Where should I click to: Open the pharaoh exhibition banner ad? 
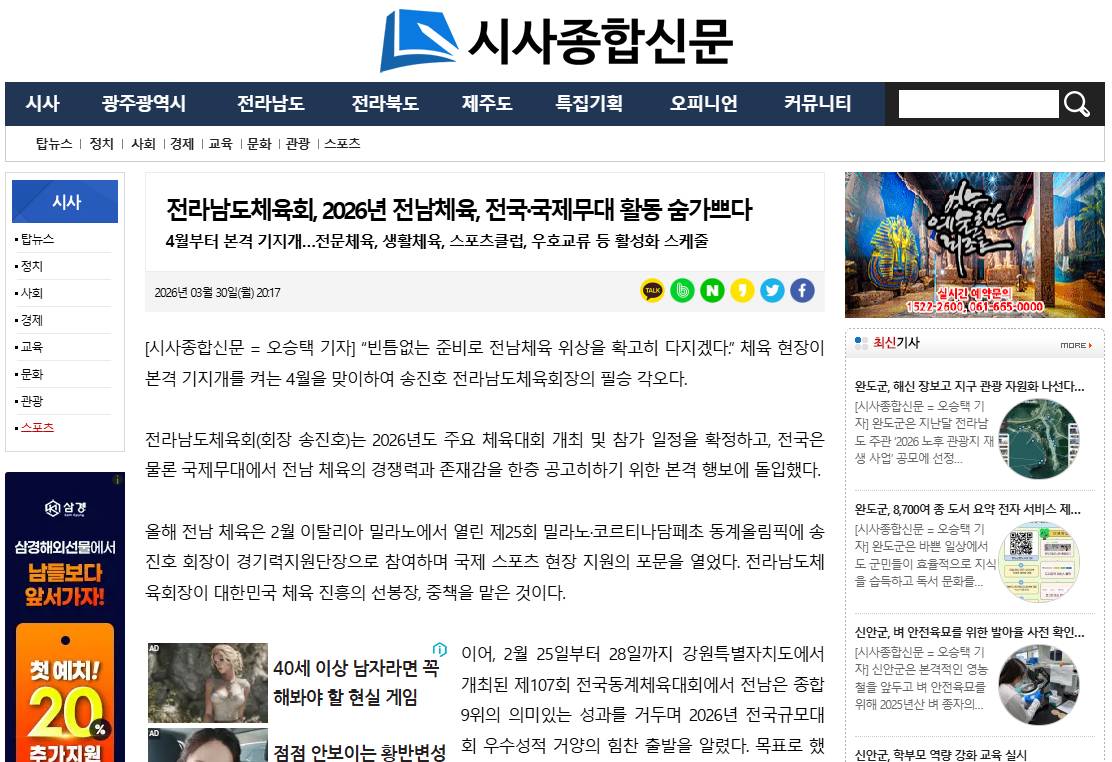974,245
